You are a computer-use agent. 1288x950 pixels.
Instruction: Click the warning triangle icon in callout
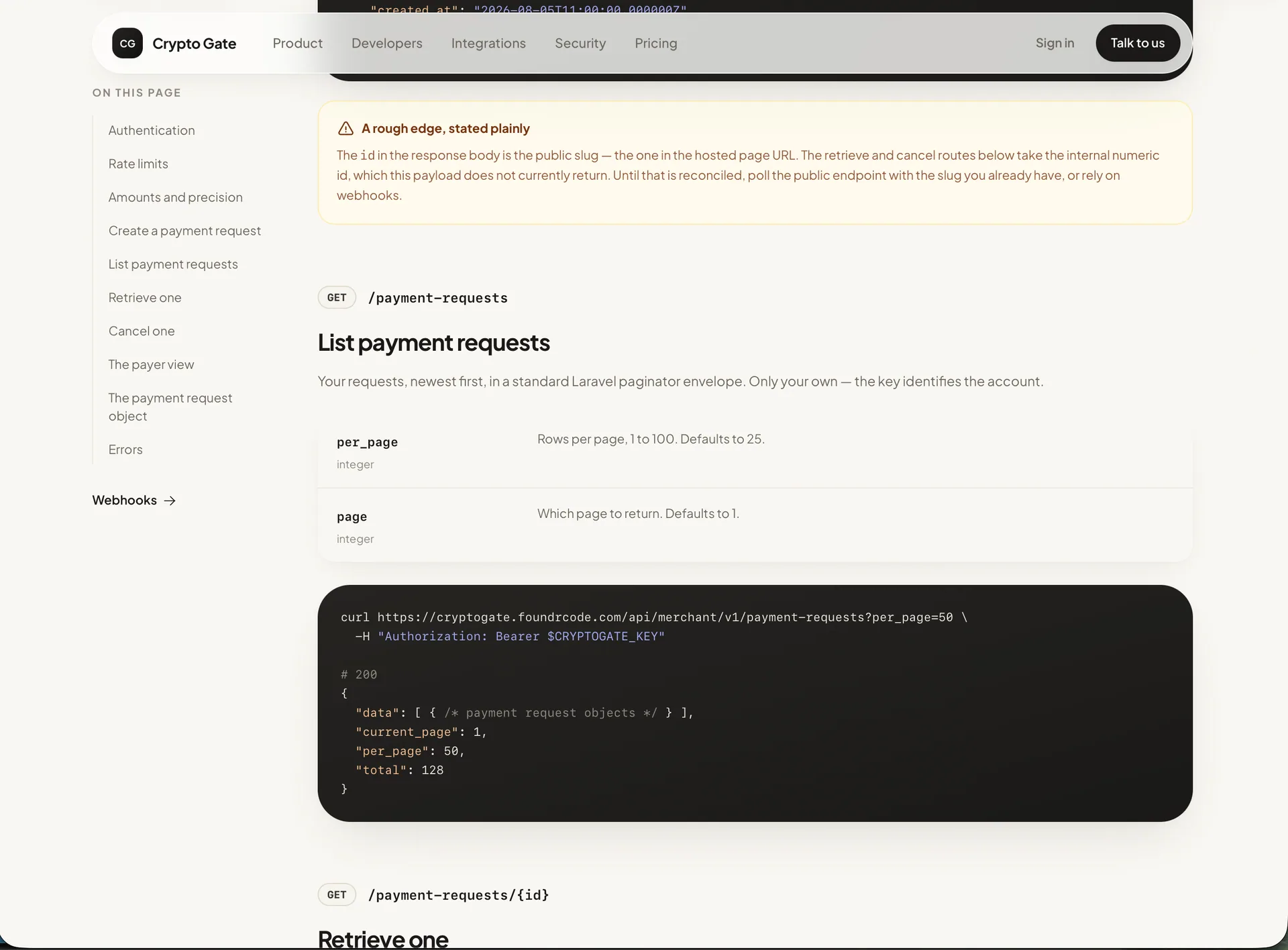345,128
